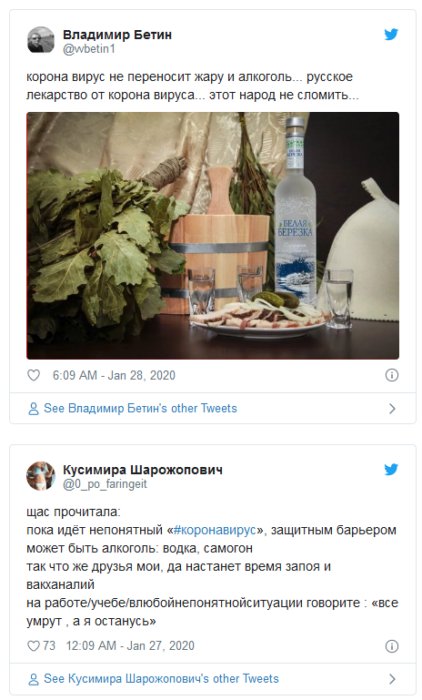Like the tweet showing 73 likes

coord(34,646)
